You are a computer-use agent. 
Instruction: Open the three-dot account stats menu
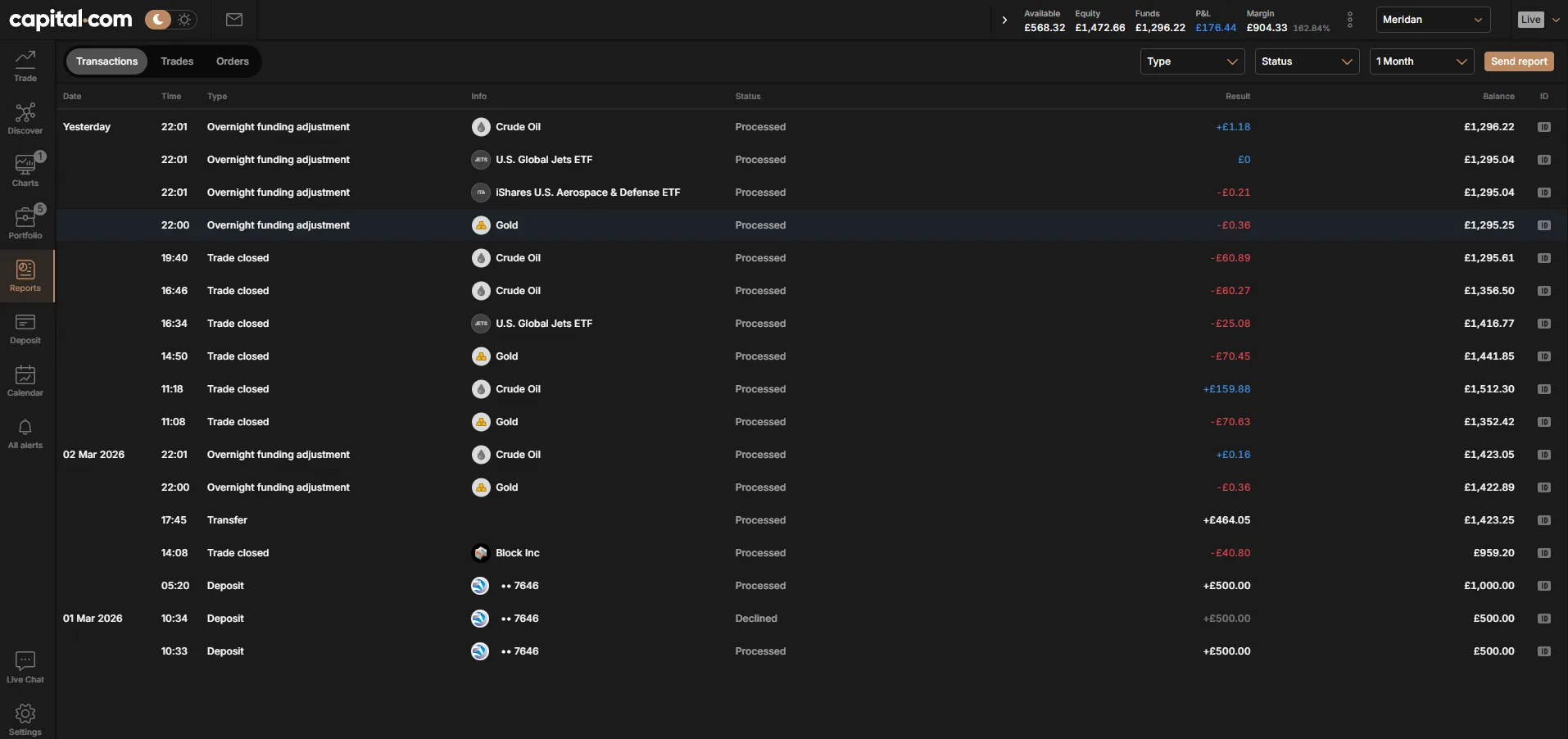pyautogui.click(x=1350, y=20)
